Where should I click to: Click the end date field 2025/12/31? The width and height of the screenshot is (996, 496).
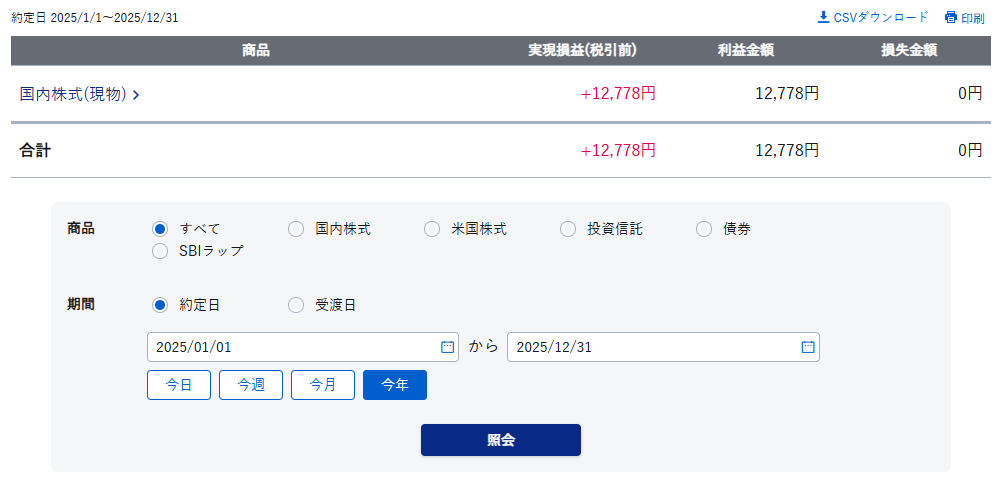point(650,347)
